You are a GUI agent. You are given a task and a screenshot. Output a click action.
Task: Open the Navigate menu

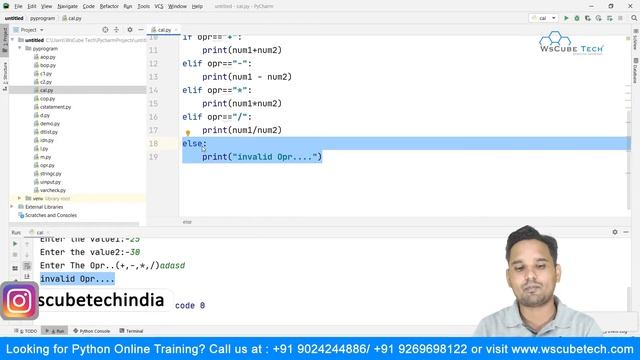click(x=67, y=6)
